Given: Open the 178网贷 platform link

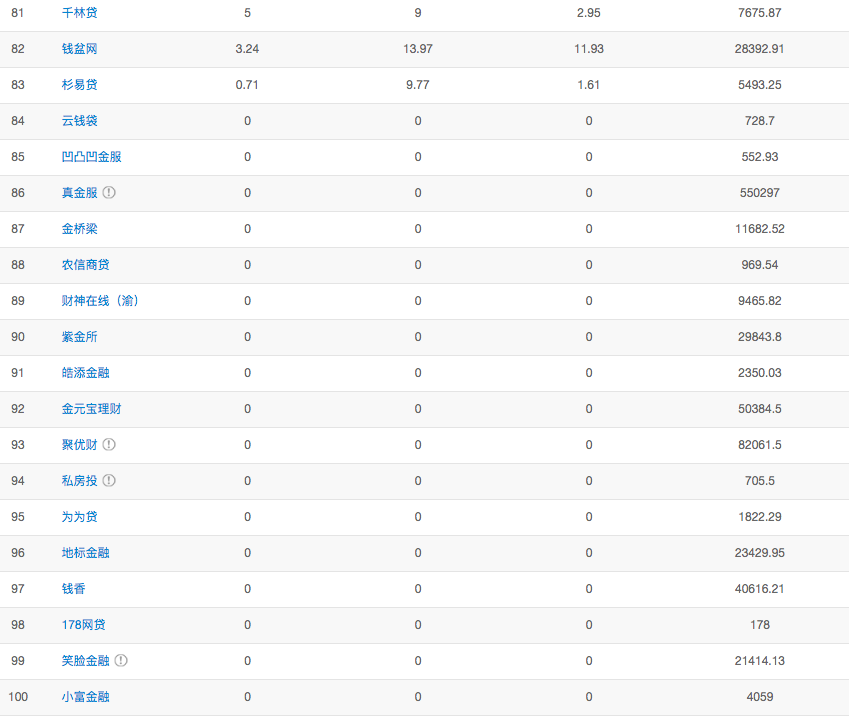Looking at the screenshot, I should pos(83,625).
